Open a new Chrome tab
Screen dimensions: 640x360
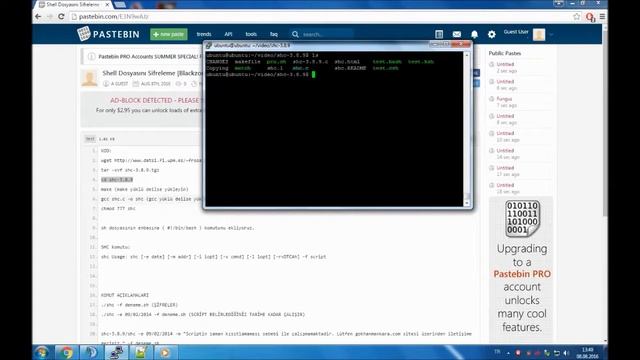120,4
